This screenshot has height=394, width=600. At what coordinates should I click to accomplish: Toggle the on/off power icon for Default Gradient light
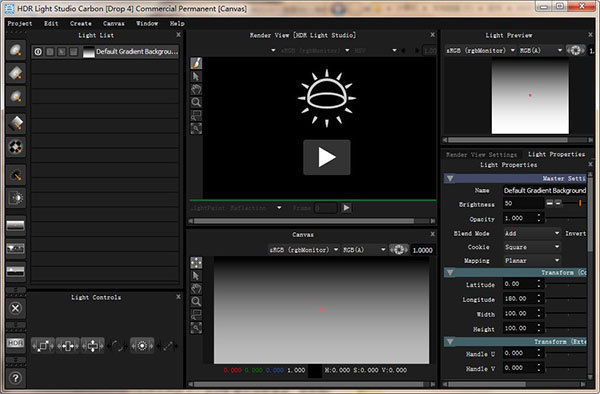[38, 52]
